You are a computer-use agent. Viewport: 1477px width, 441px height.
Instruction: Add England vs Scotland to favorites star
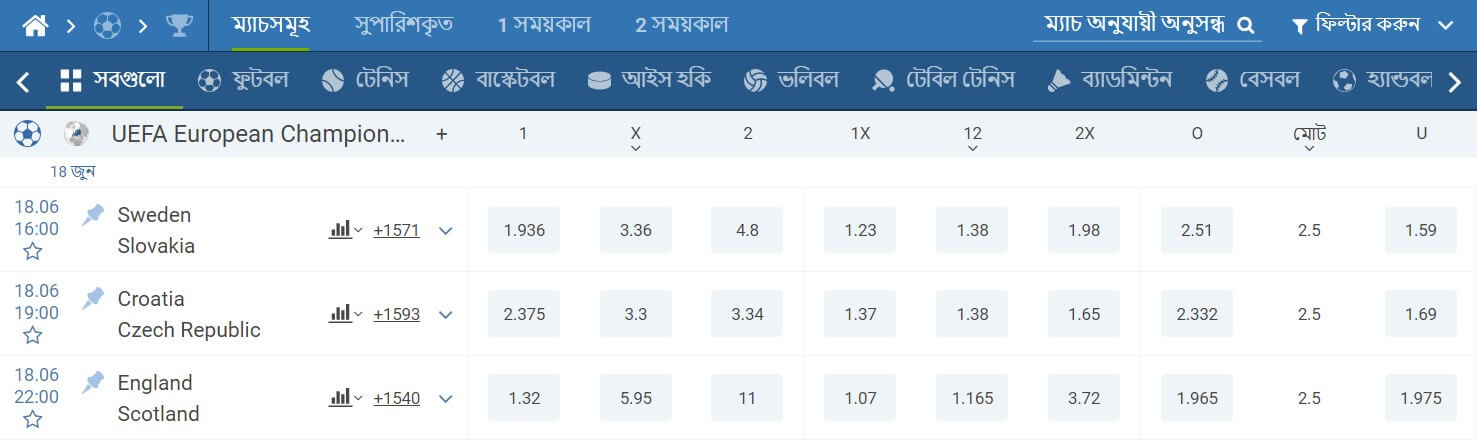(x=33, y=419)
